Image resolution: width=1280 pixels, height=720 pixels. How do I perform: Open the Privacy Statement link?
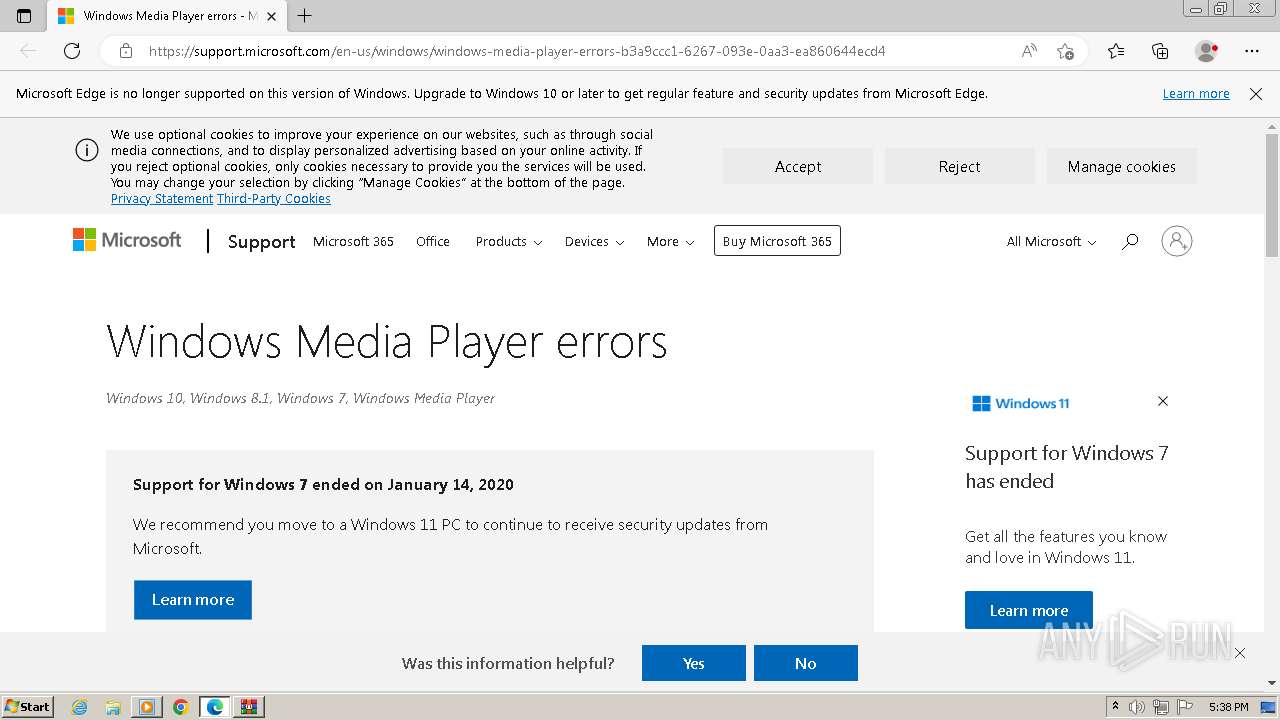pyautogui.click(x=162, y=199)
